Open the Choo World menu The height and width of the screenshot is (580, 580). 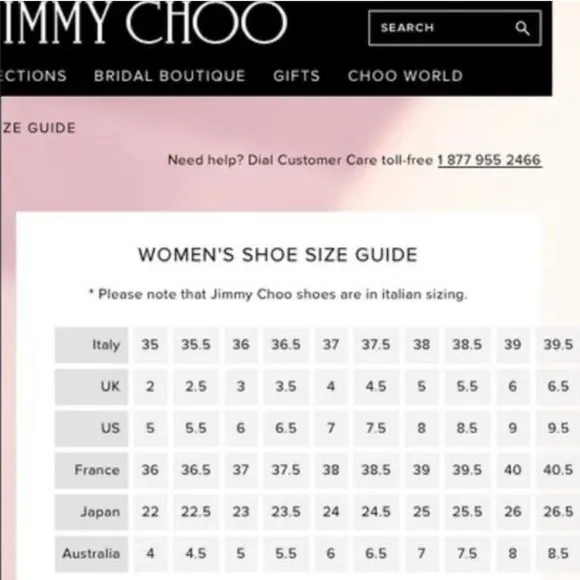click(x=405, y=76)
